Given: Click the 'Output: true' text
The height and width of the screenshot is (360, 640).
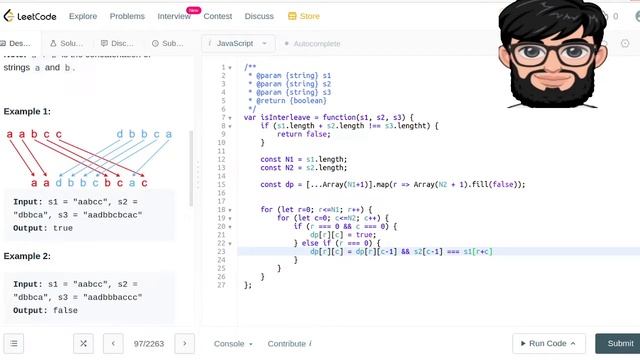Looking at the screenshot, I should coord(43,228).
